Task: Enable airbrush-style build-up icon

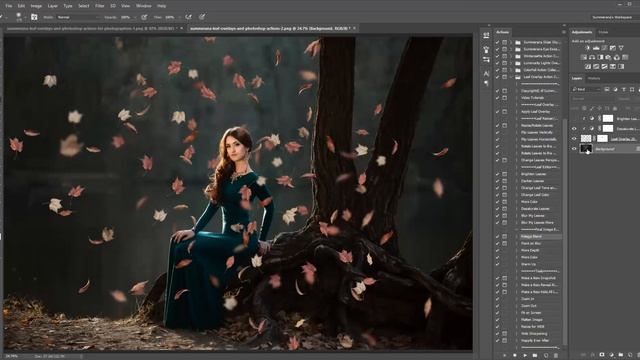Action: click(188, 17)
